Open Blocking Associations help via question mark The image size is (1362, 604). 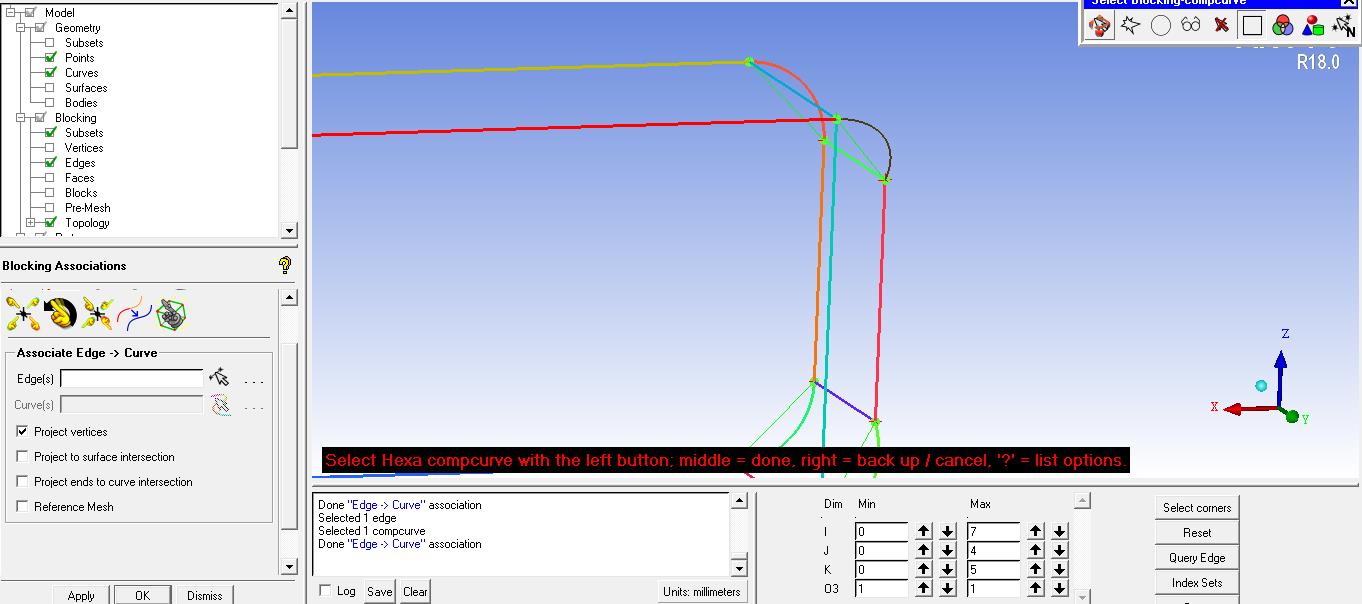(x=284, y=265)
